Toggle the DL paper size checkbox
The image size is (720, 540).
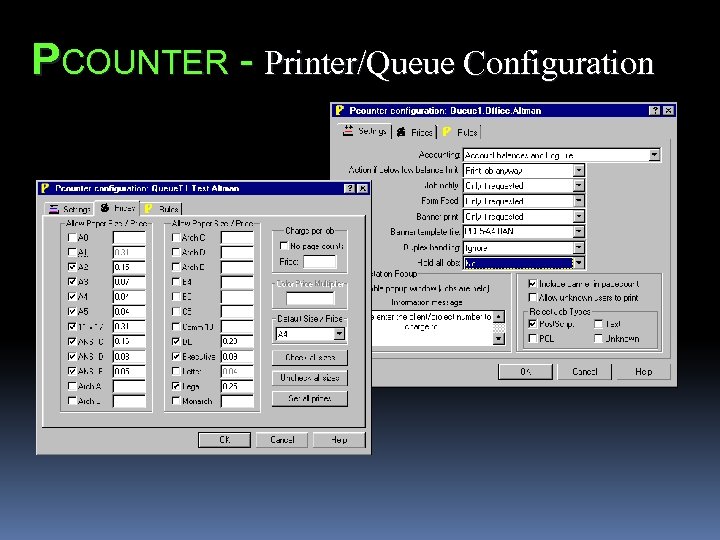click(x=176, y=341)
